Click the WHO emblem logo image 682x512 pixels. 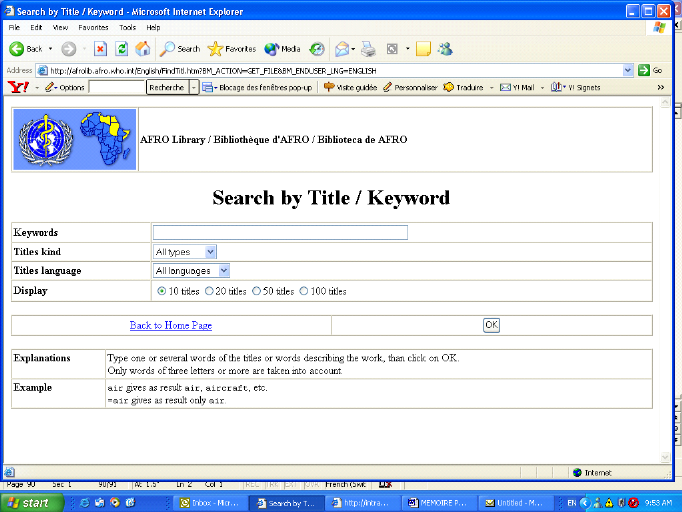point(45,140)
